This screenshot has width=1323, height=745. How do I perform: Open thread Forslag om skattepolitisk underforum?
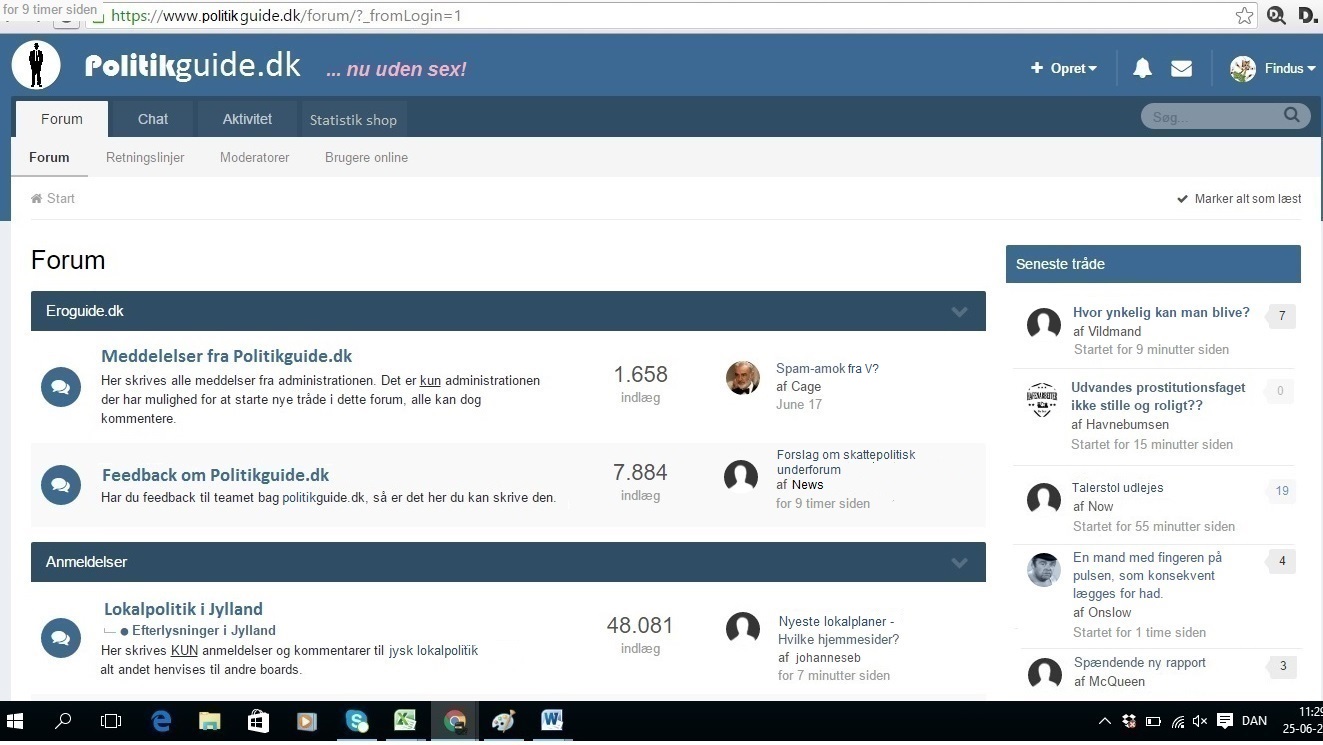click(x=846, y=461)
